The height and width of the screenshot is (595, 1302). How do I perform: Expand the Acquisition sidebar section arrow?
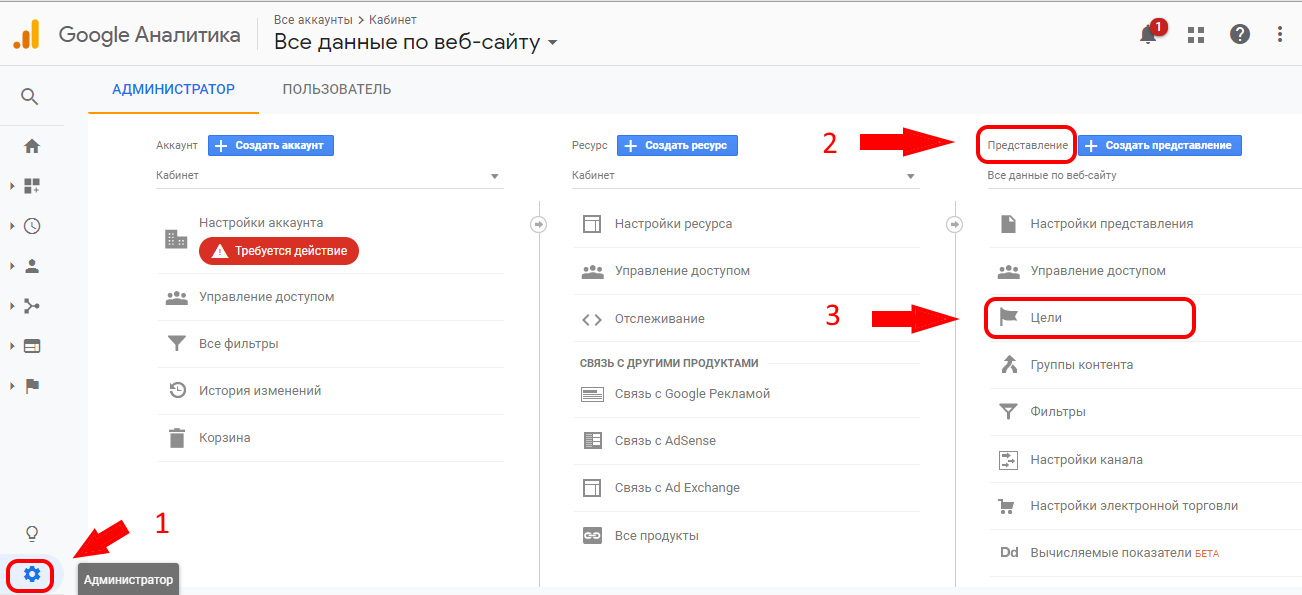[x=12, y=306]
